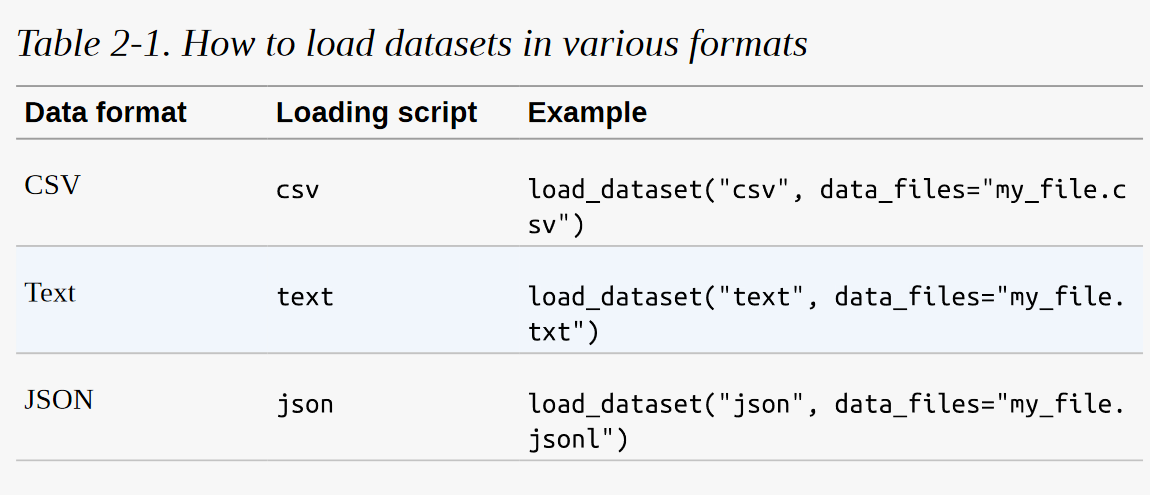Click the CSV data format cell

pyautogui.click(x=52, y=186)
